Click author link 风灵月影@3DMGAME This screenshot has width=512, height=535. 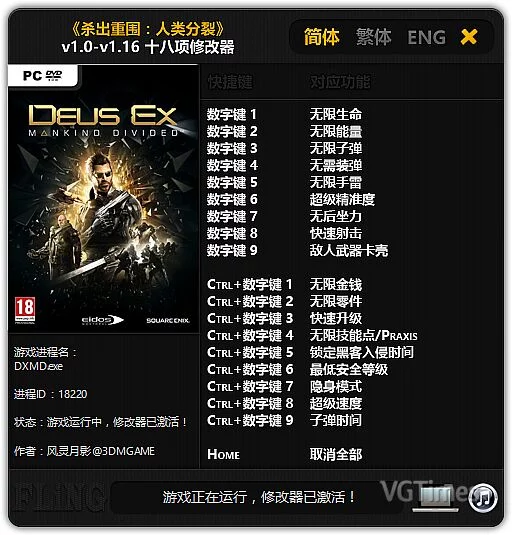(101, 451)
